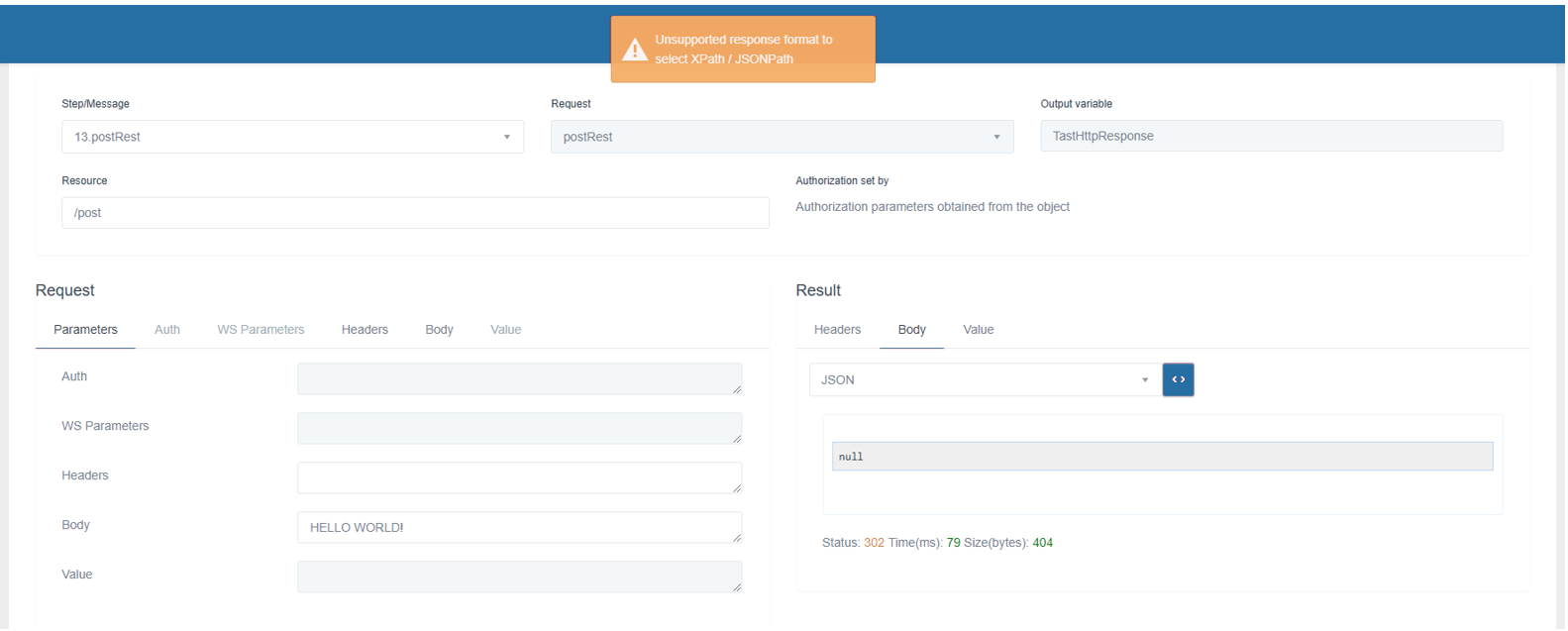Viewport: 1568px width, 631px height.
Task: Click the Resource field containing /post
Action: pos(415,213)
